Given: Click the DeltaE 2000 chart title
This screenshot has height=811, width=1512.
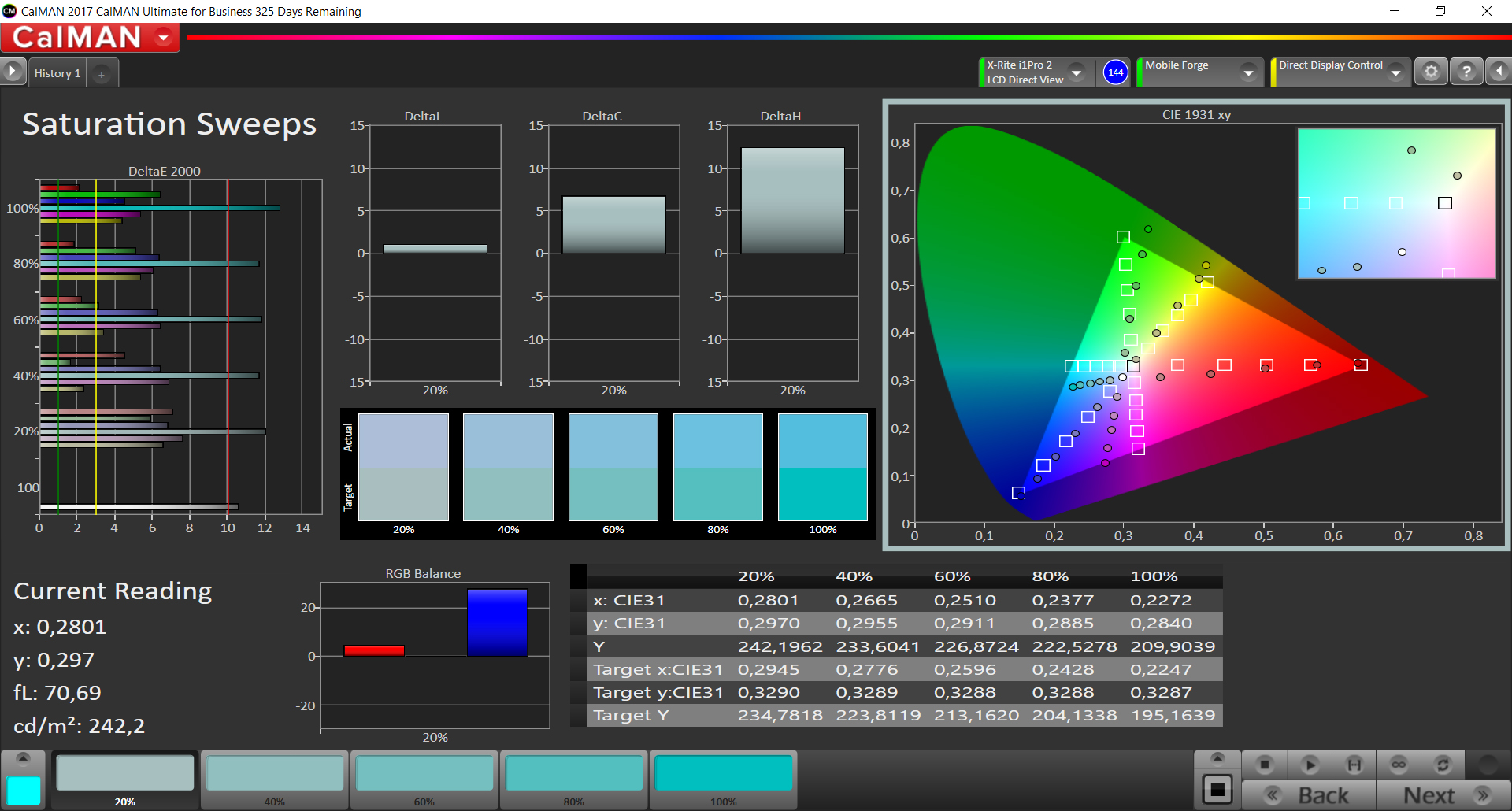Looking at the screenshot, I should tap(165, 171).
